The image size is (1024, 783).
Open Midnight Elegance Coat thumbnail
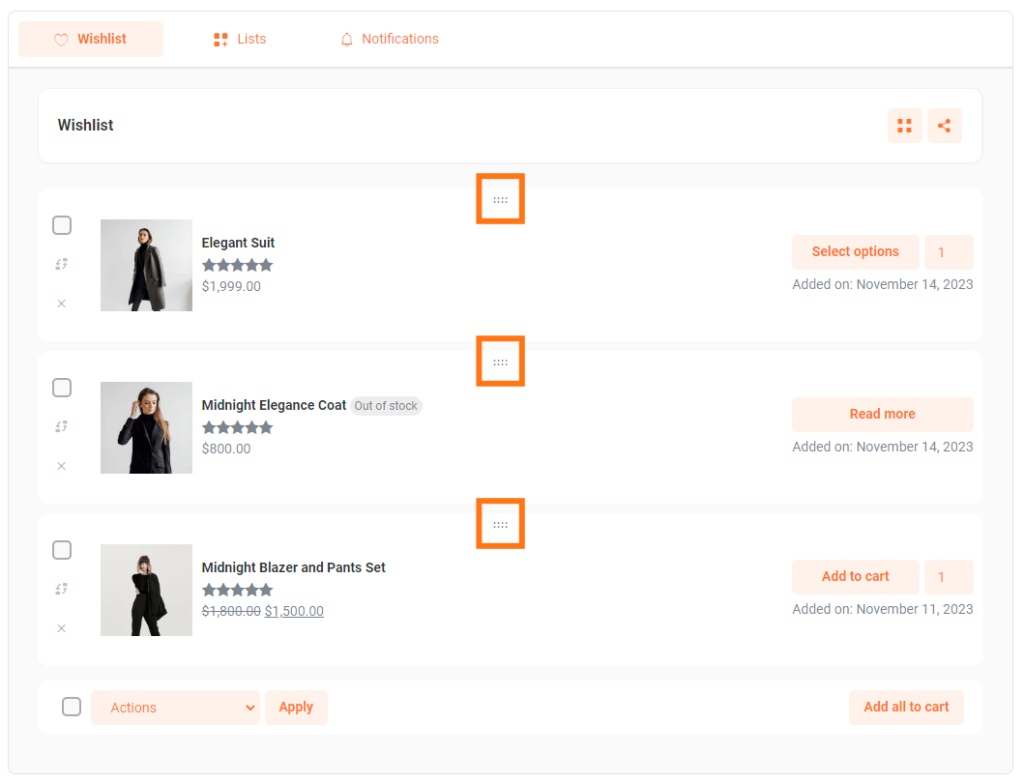coord(146,428)
